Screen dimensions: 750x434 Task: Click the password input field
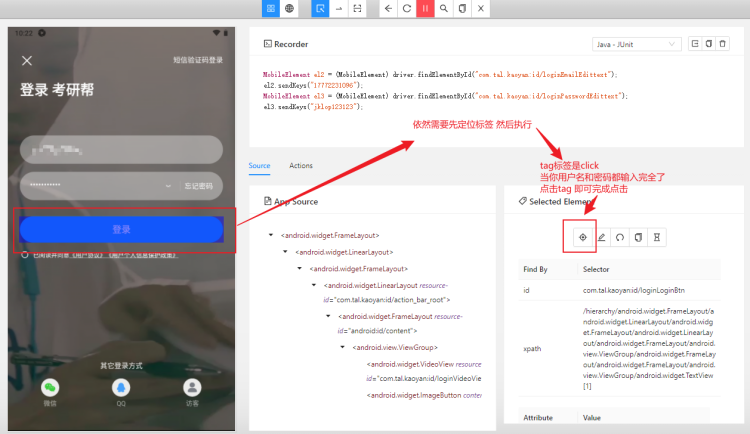[121, 185]
